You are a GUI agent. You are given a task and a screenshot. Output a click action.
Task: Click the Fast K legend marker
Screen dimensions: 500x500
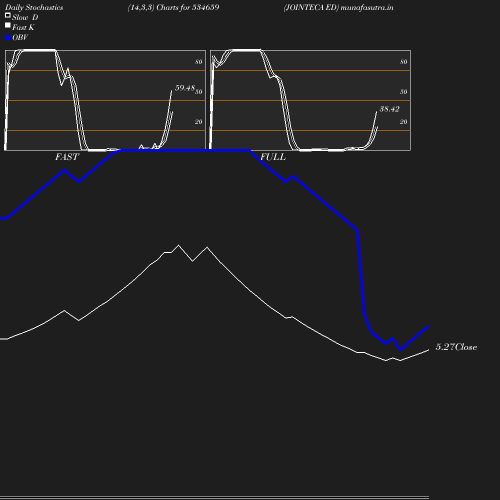(8, 25)
